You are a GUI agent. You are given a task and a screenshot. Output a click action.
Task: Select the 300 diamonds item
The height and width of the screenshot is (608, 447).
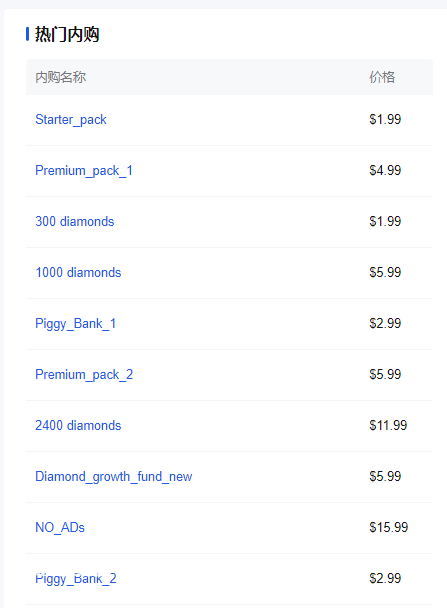(74, 221)
